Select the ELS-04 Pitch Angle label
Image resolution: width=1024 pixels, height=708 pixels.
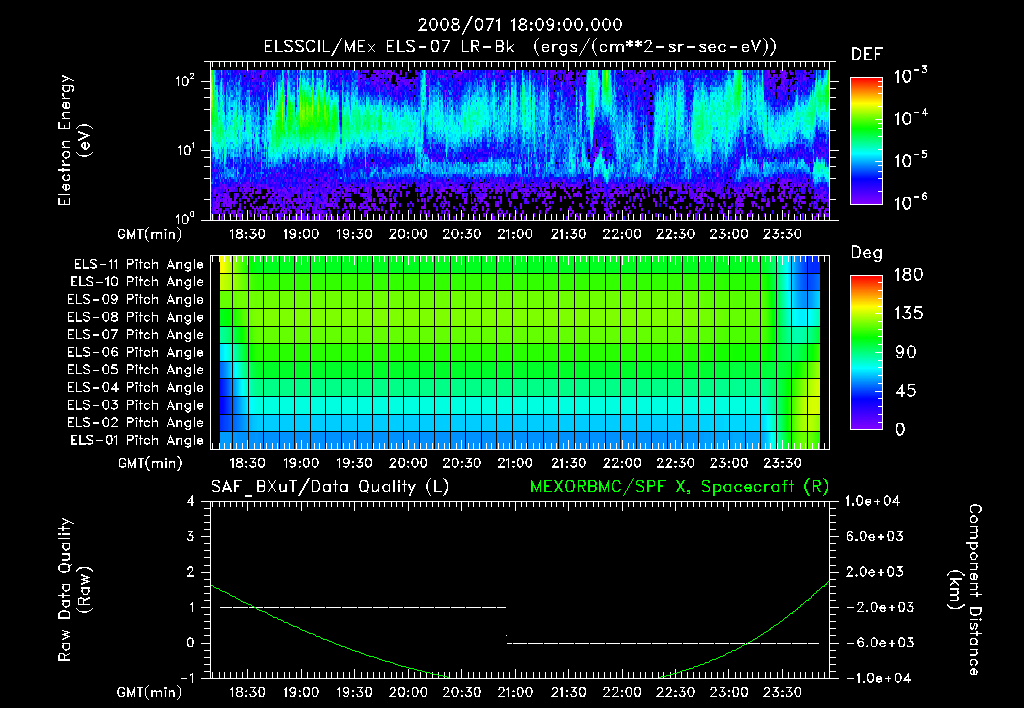136,387
